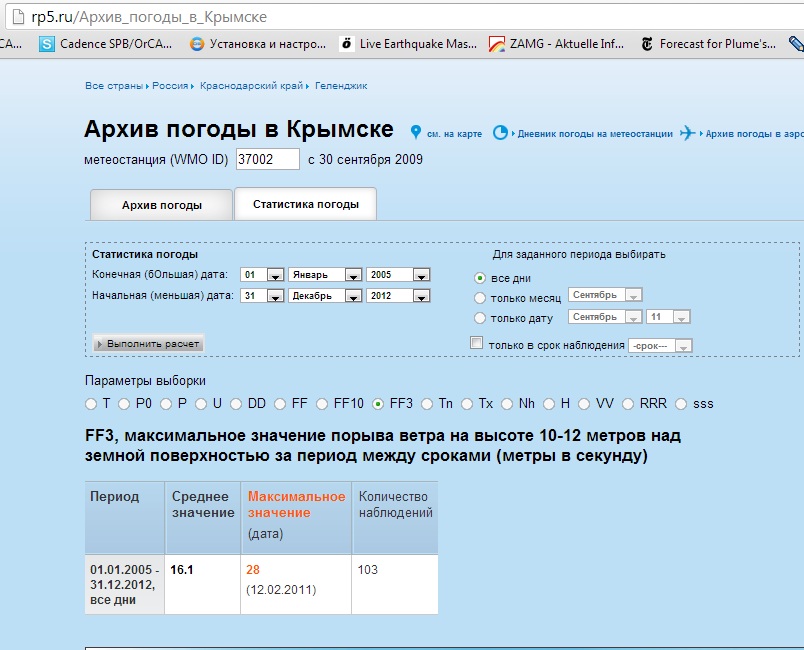Expand the end date day dropdown '01'
The height and width of the screenshot is (650, 804).
click(x=262, y=275)
